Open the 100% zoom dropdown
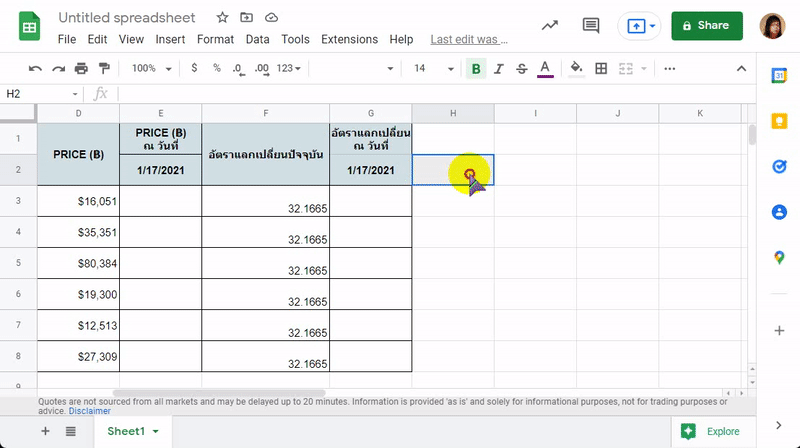800x448 pixels. (152, 68)
